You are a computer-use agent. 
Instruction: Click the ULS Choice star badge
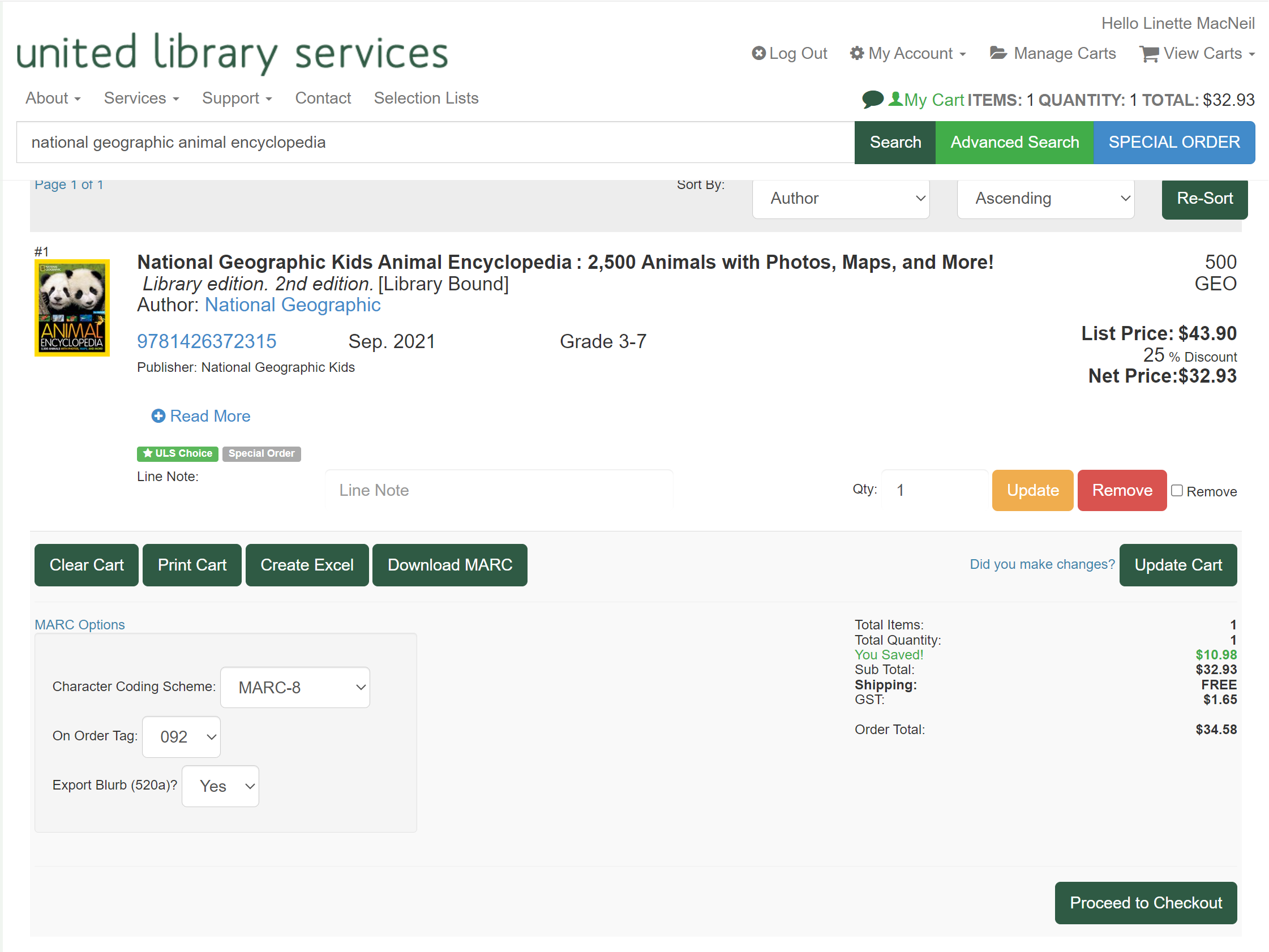[x=177, y=453]
